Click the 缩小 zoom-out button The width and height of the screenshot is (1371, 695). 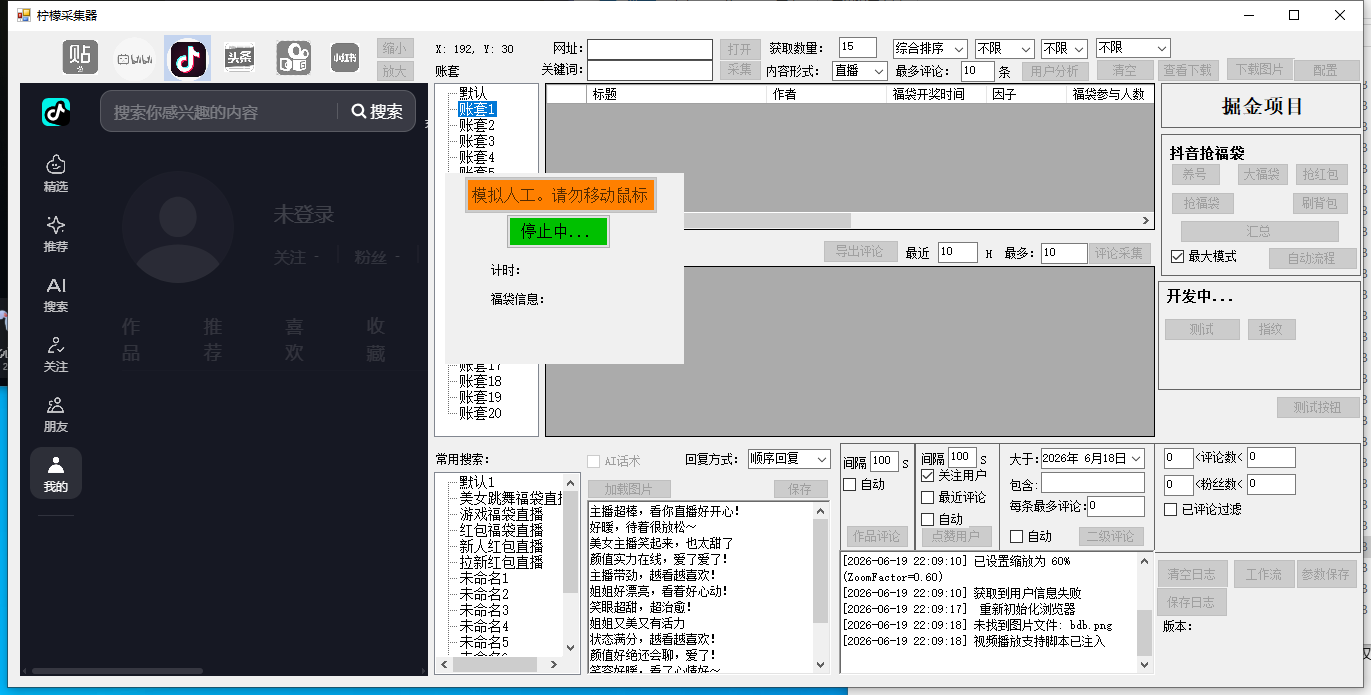pyautogui.click(x=394, y=48)
